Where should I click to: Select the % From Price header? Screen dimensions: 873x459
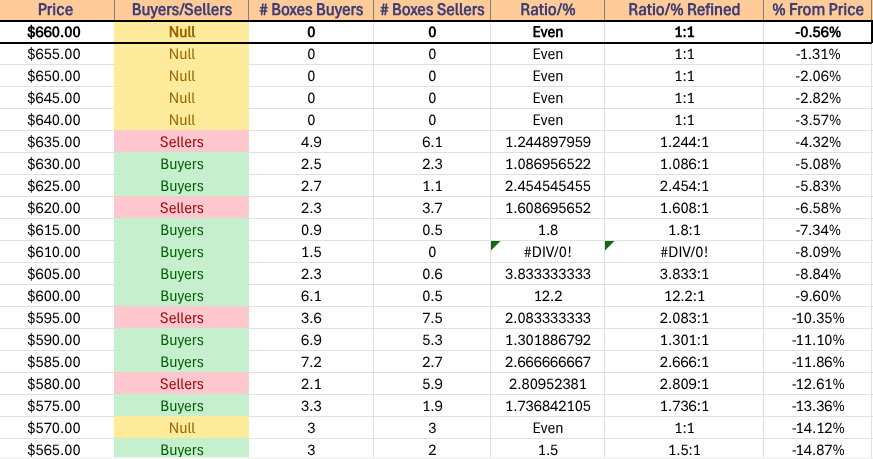818,10
